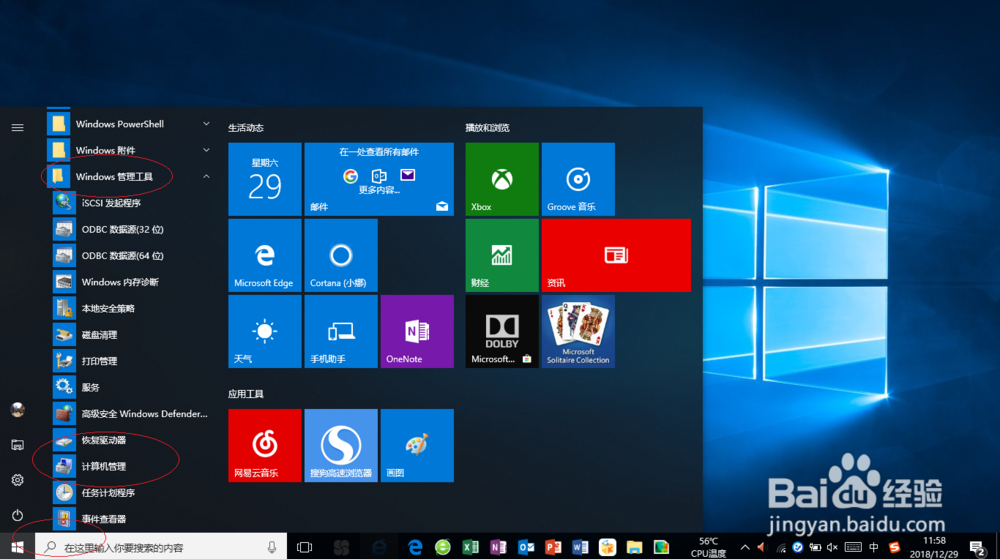Toggle the muted volume tray icon
The image size is (1000, 559).
click(x=832, y=547)
